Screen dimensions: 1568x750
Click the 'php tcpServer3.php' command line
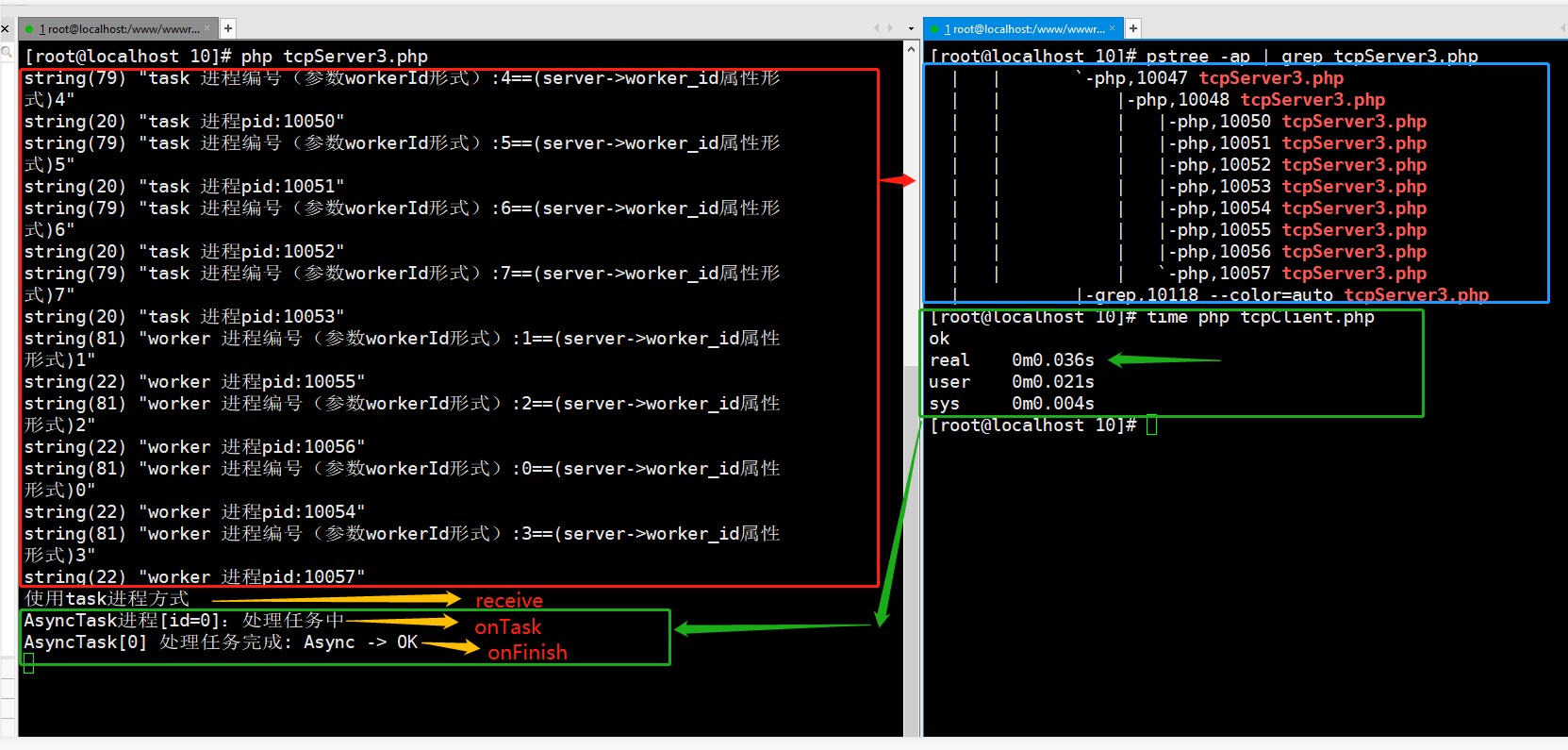[226, 57]
